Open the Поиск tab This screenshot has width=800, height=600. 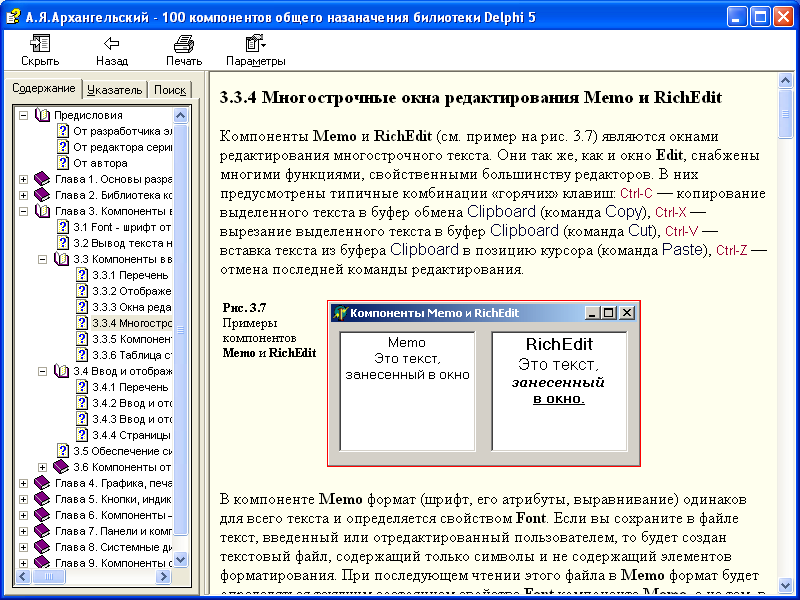tap(170, 90)
